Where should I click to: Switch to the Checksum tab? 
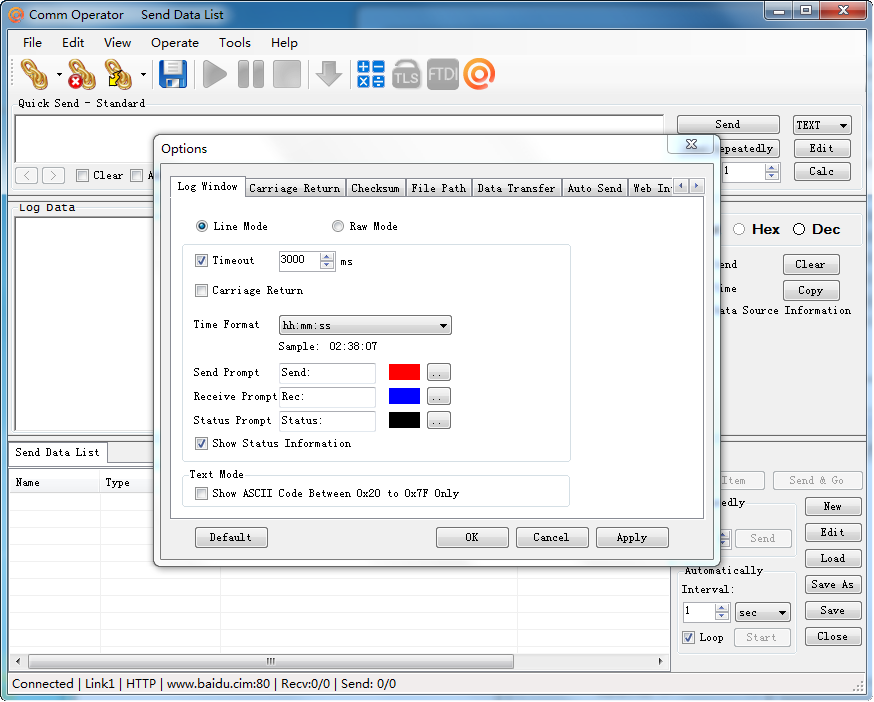[x=375, y=188]
